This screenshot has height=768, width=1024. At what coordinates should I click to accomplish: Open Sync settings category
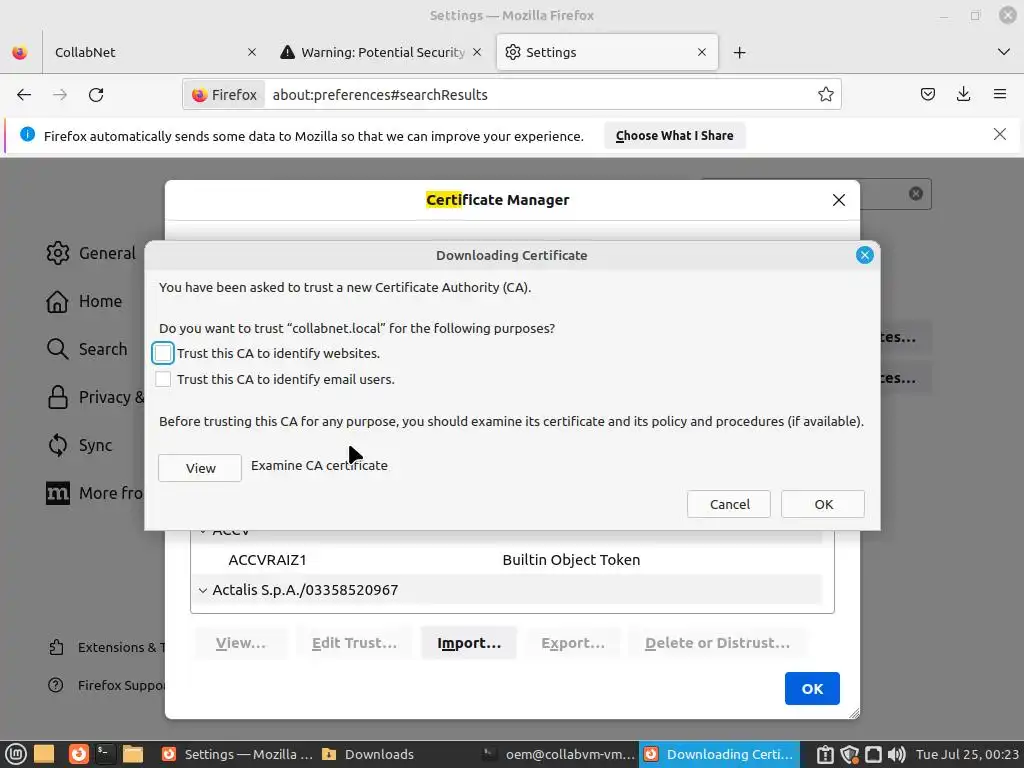coord(80,445)
